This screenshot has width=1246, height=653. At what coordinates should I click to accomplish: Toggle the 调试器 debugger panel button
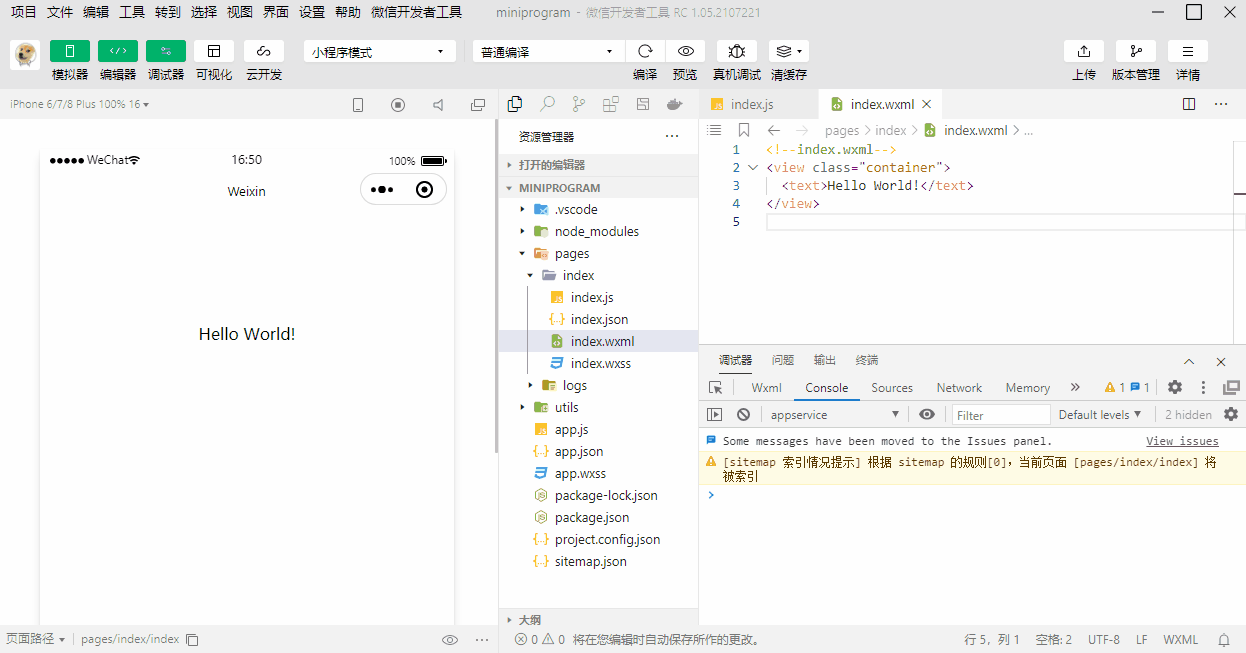tap(166, 51)
